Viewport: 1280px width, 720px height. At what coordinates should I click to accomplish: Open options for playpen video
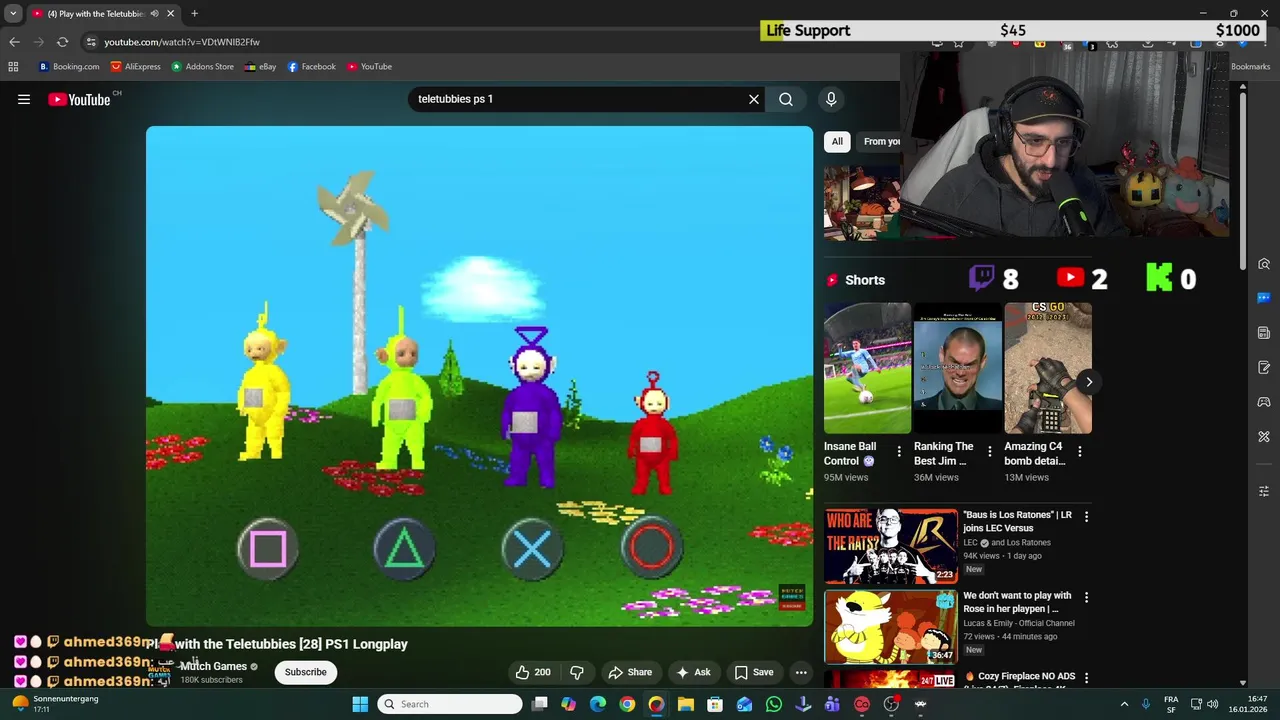[1086, 597]
